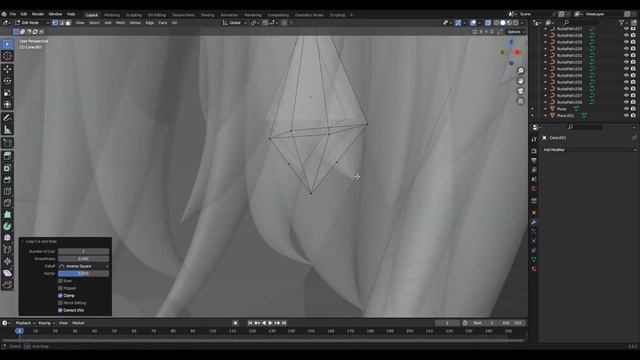Select the Select Box tool
The height and width of the screenshot is (360, 640).
[7, 44]
